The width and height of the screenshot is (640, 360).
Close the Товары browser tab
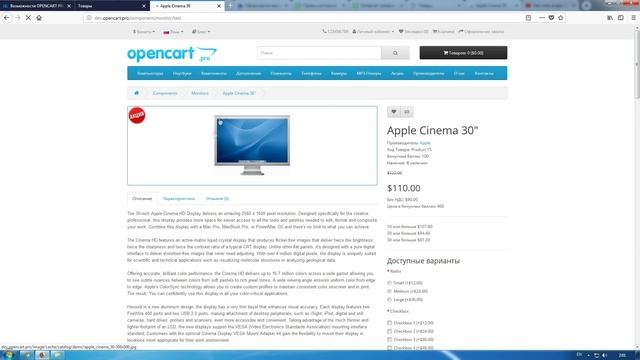(x=144, y=6)
